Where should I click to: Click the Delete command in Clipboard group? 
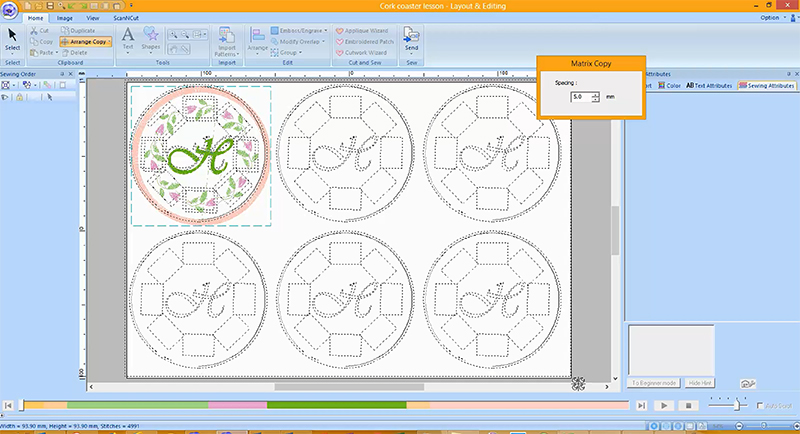(74, 53)
